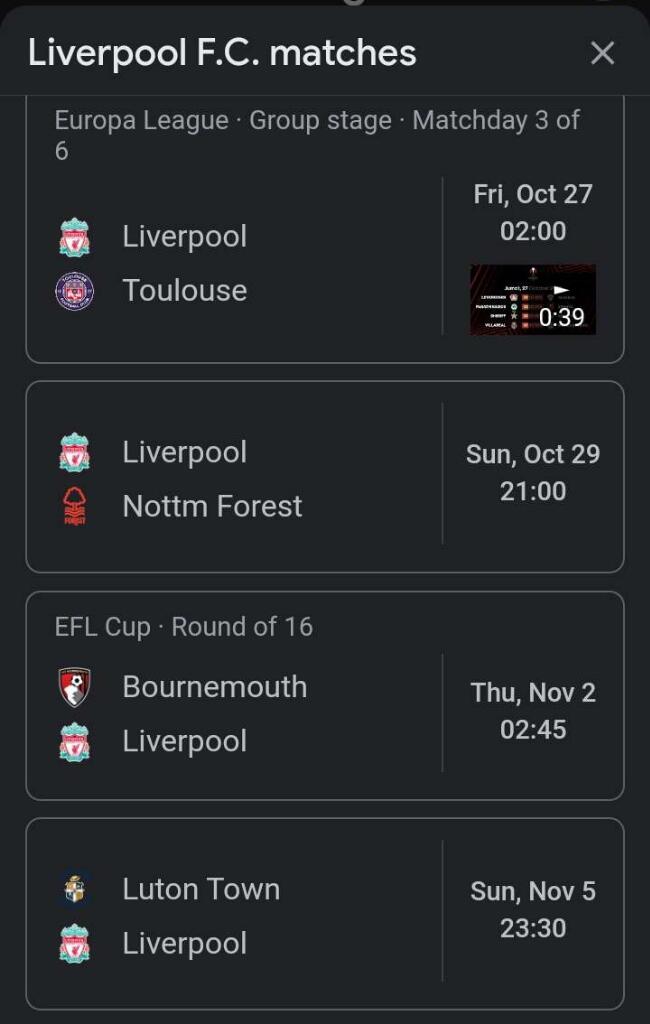Image resolution: width=650 pixels, height=1024 pixels.
Task: Open the Nottm Forest team name
Action: 212,506
